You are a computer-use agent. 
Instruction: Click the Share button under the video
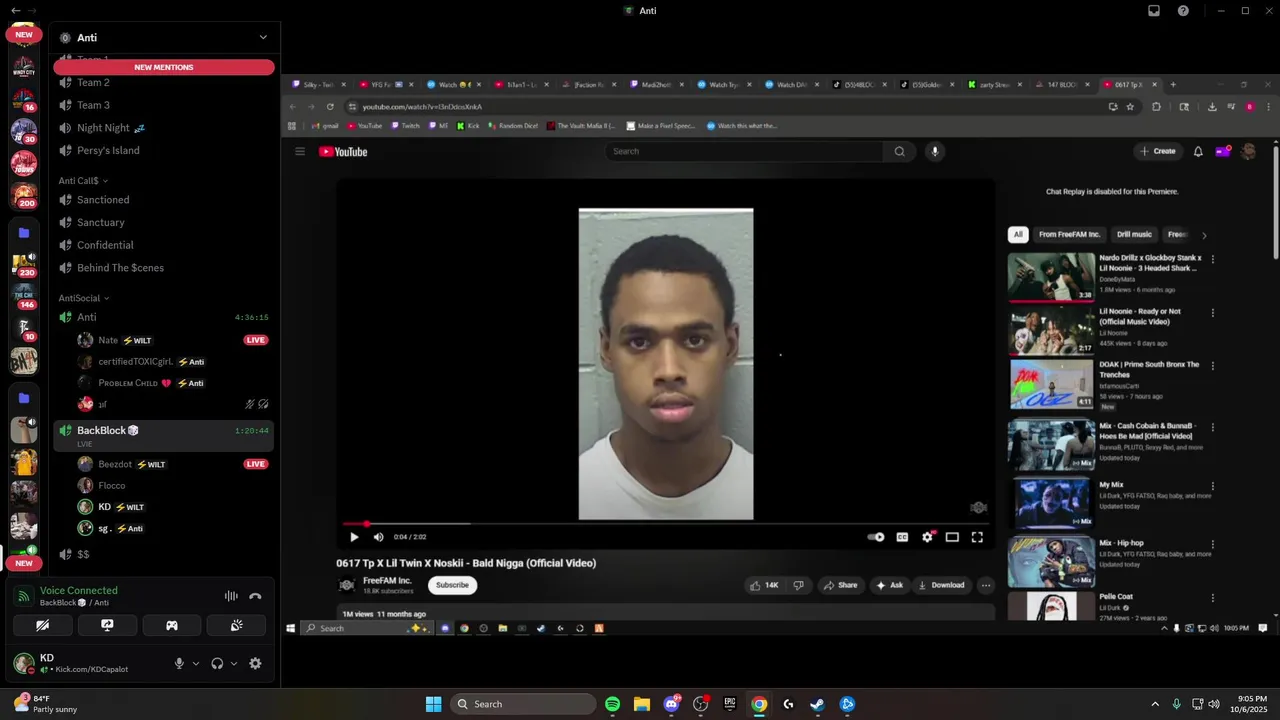[841, 585]
